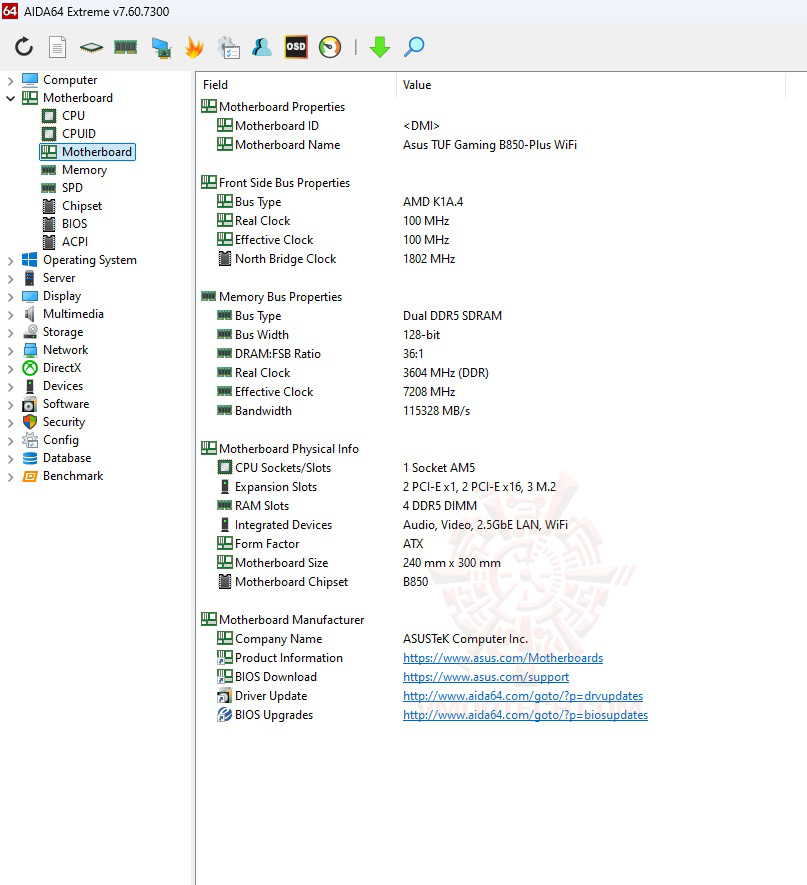Select CPU in the Motherboard tree
Image resolution: width=807 pixels, height=885 pixels.
click(x=73, y=116)
